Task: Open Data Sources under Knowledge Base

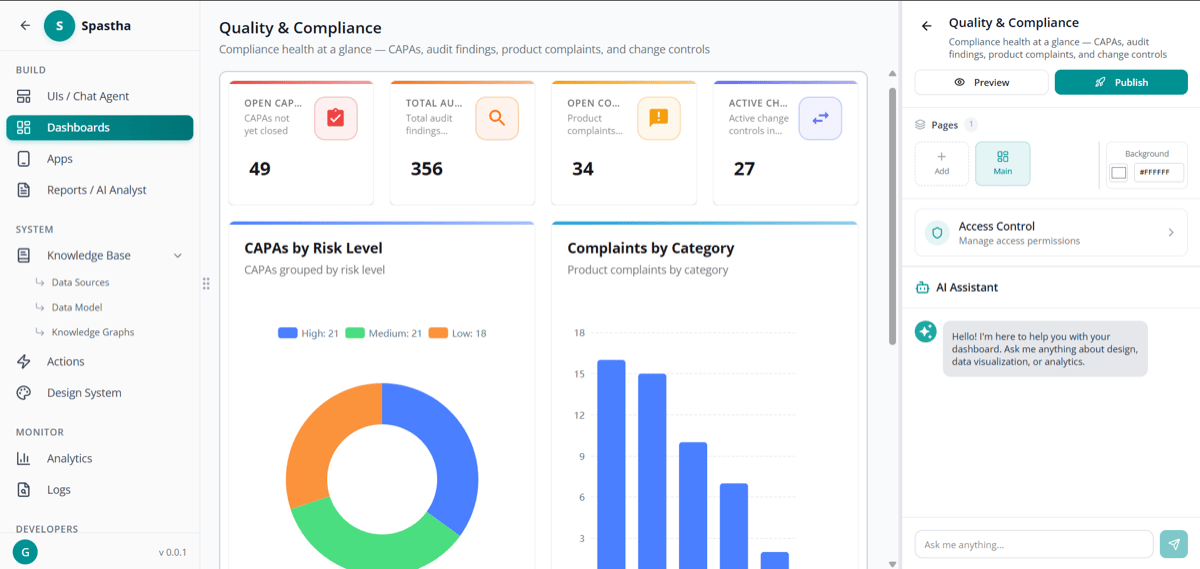Action: [x=80, y=283]
